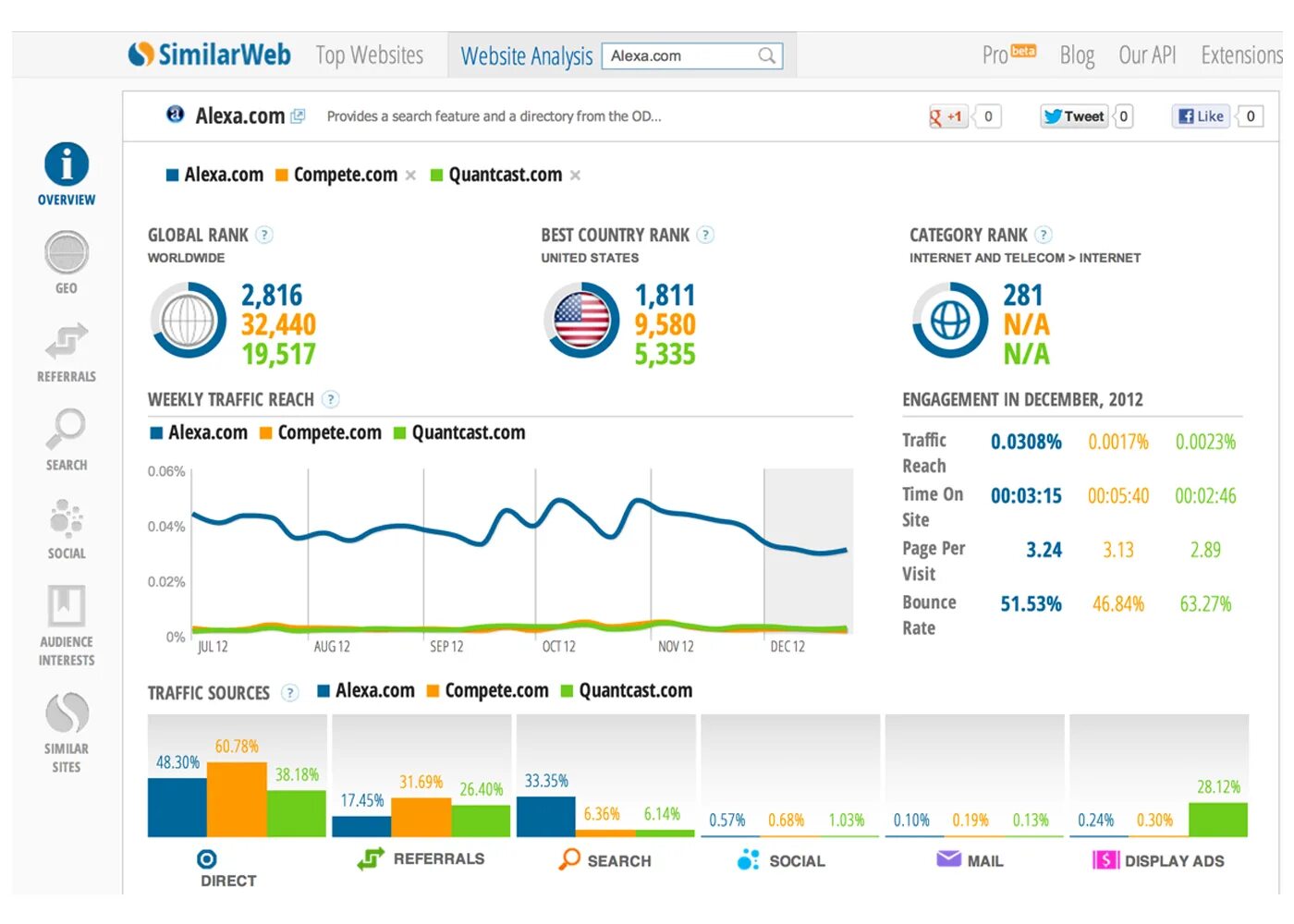Image resolution: width=1294 pixels, height=924 pixels.
Task: Click the Direct traffic source icon
Action: (207, 859)
